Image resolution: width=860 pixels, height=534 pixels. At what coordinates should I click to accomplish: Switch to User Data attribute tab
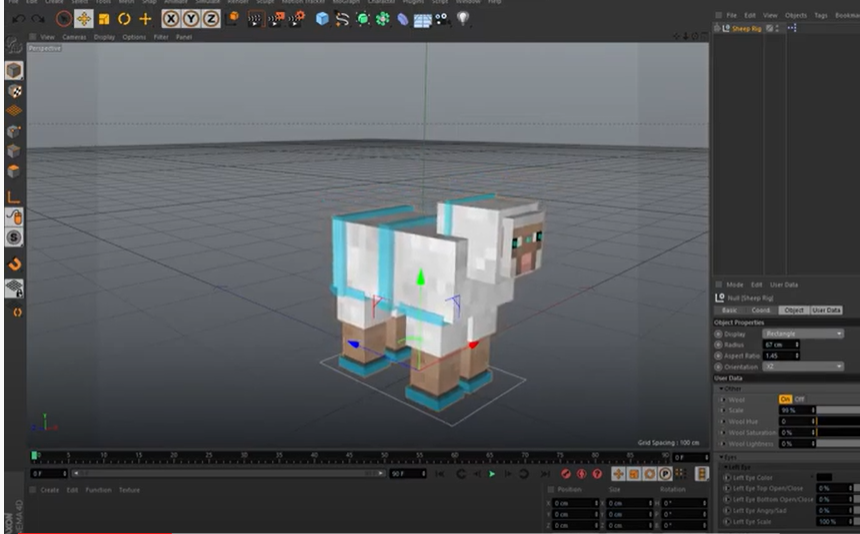click(826, 310)
